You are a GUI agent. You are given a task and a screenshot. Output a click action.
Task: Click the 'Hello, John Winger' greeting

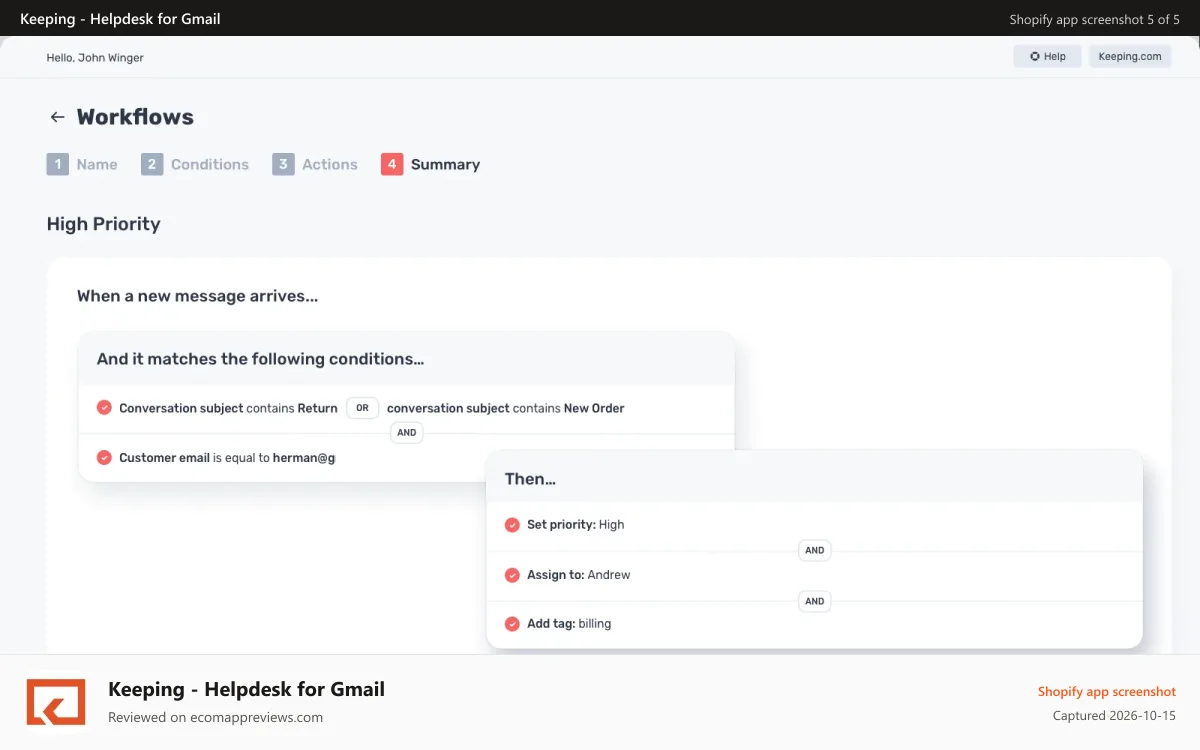95,58
